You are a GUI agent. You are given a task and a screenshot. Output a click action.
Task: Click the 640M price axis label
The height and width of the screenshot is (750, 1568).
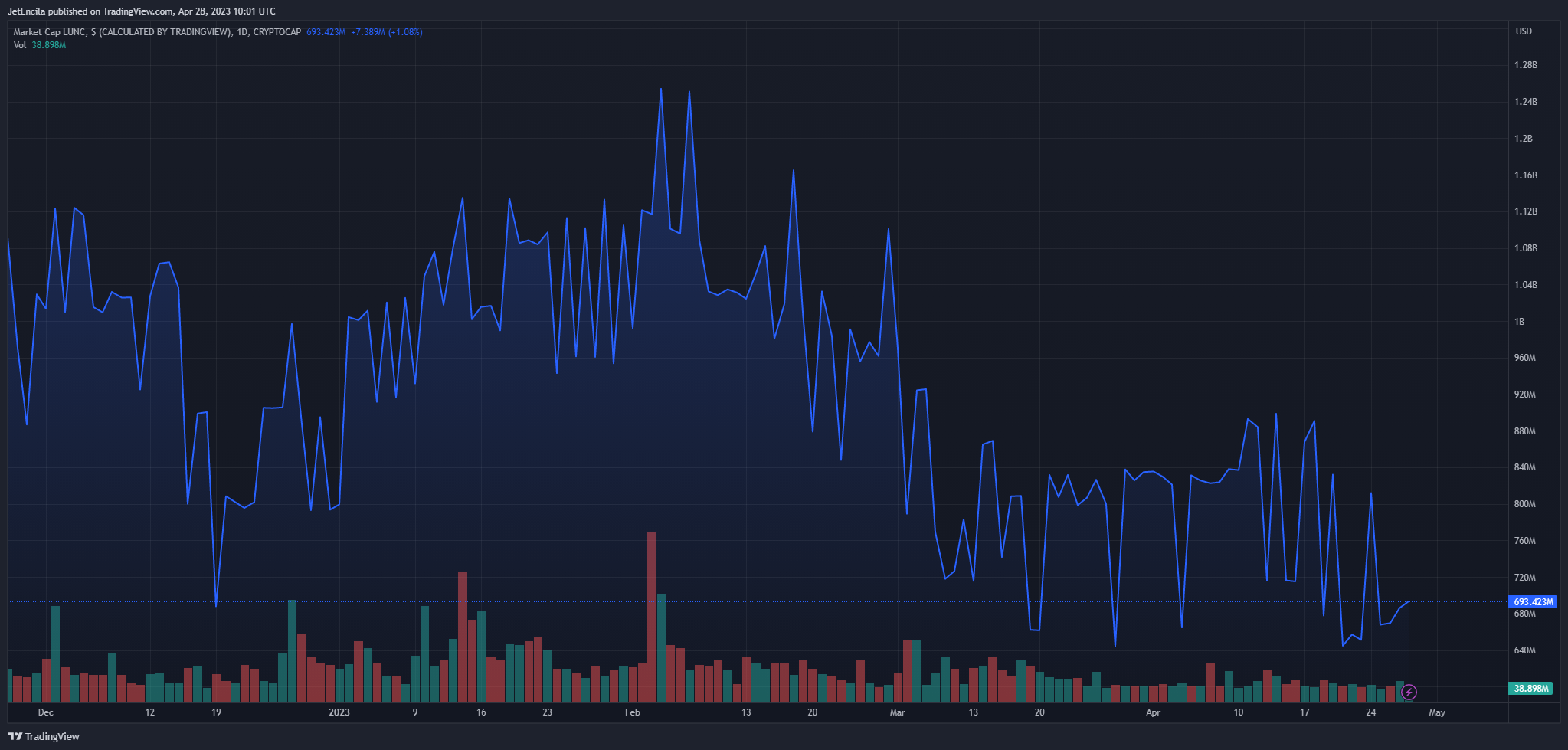click(x=1525, y=650)
